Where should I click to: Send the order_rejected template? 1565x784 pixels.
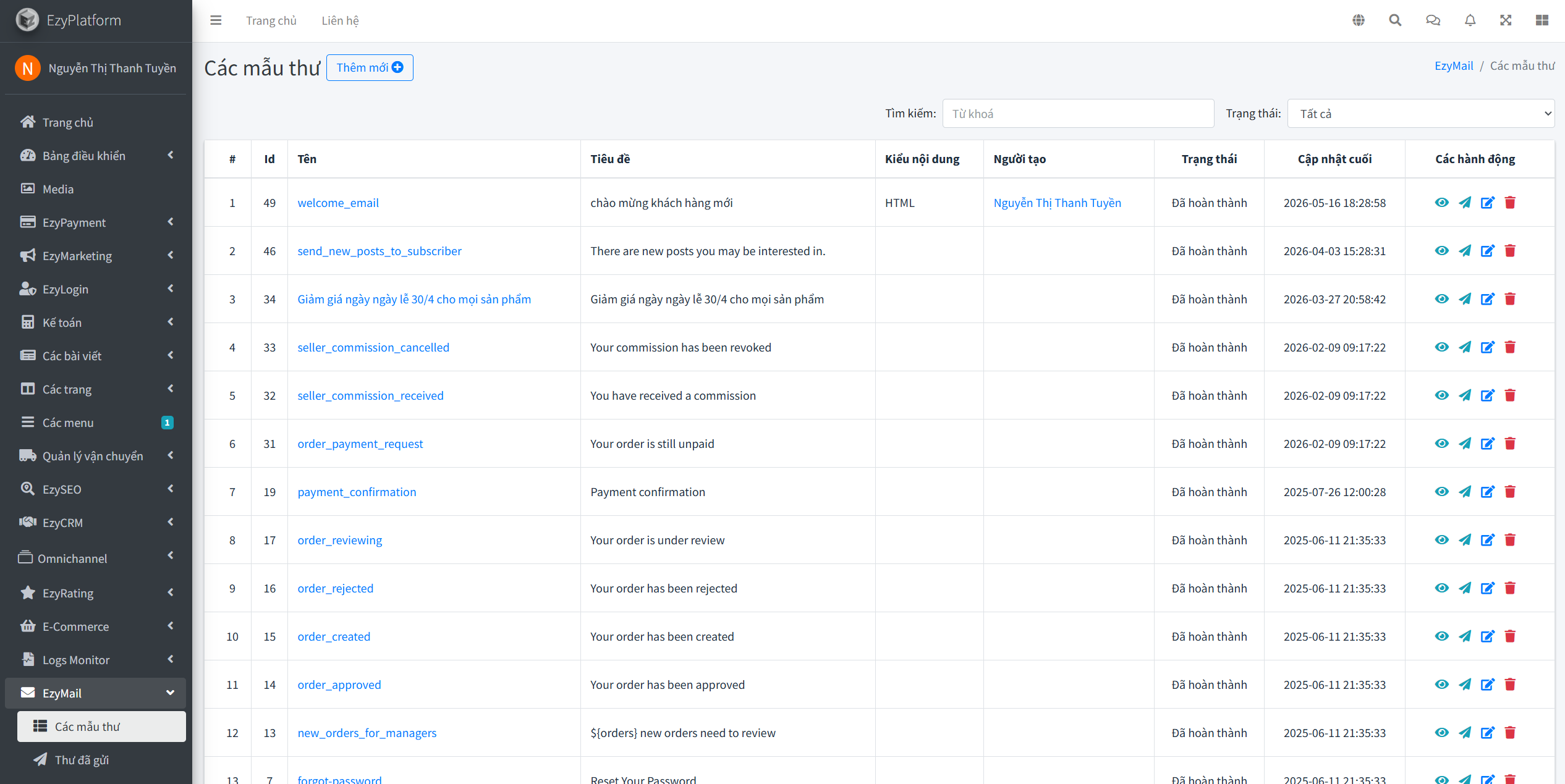[x=1465, y=588]
